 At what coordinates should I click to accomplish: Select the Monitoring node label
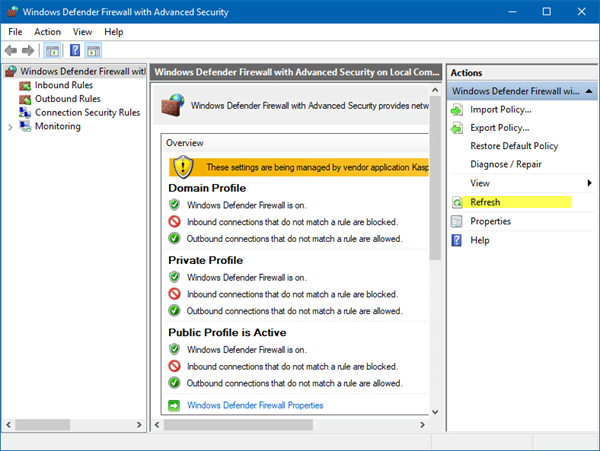(x=58, y=126)
